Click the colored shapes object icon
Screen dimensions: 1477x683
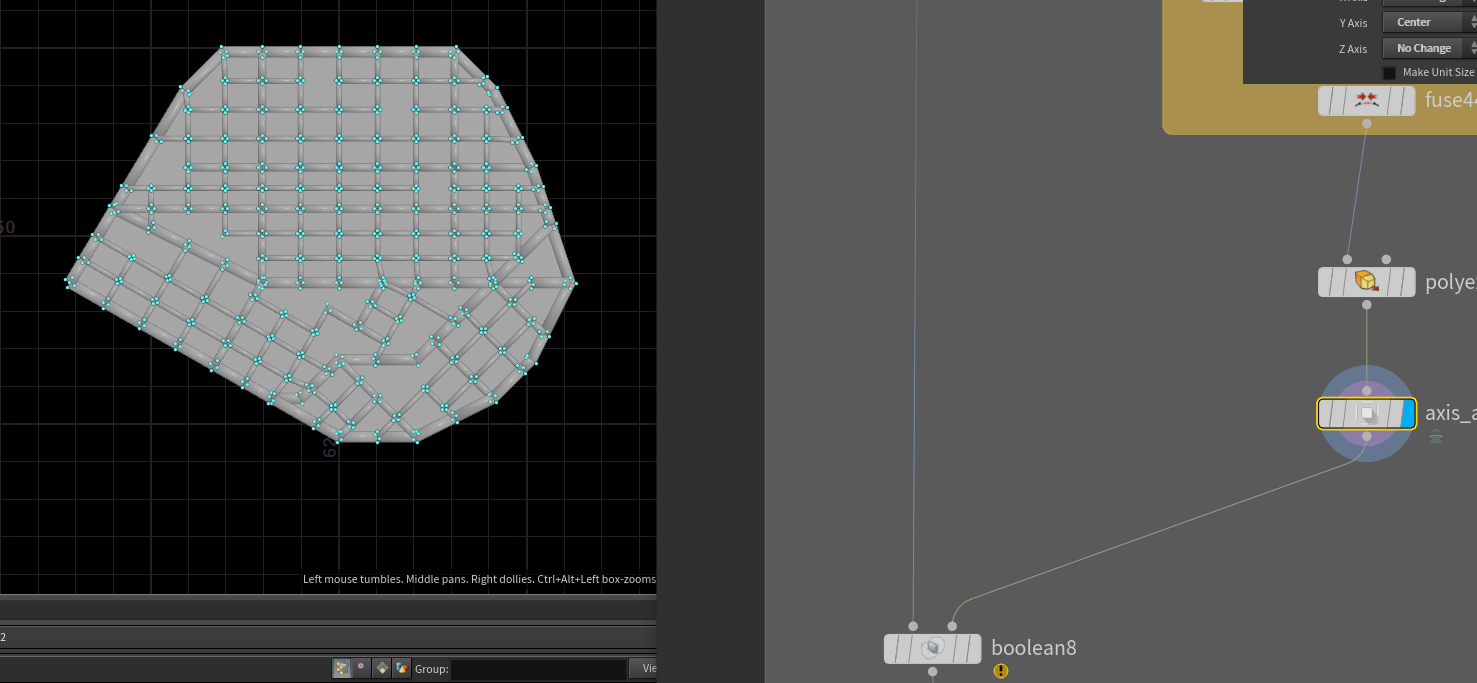[x=401, y=668]
